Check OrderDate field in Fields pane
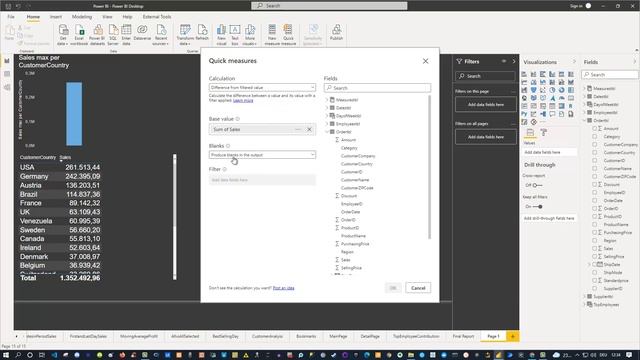Viewport: 640px width, 360px height. (x=595, y=200)
